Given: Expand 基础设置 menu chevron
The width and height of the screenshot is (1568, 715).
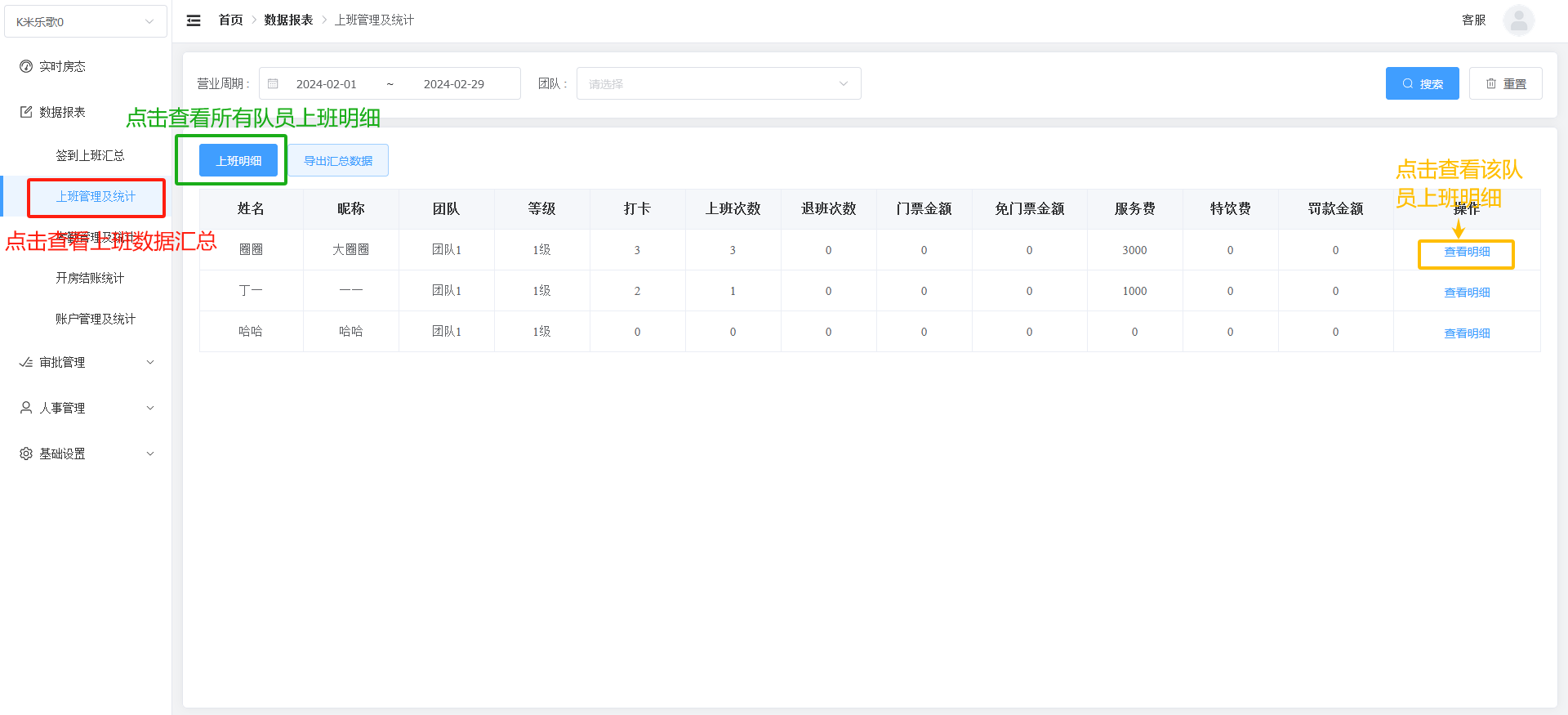Looking at the screenshot, I should 150,454.
